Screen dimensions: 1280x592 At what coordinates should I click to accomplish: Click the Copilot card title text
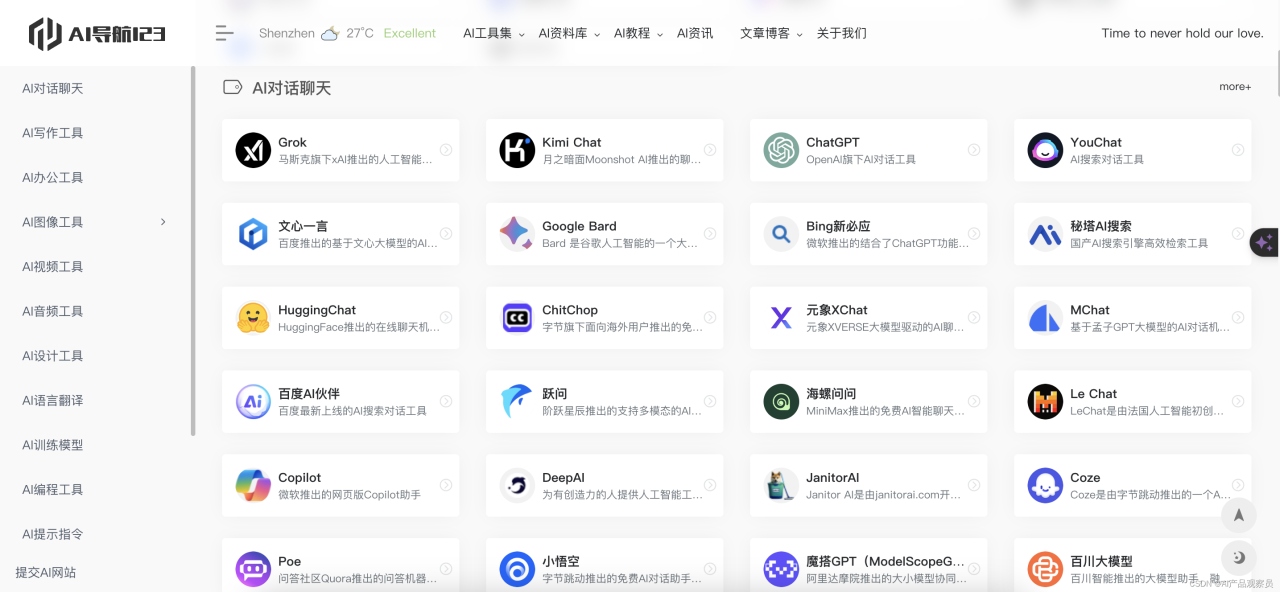point(300,478)
